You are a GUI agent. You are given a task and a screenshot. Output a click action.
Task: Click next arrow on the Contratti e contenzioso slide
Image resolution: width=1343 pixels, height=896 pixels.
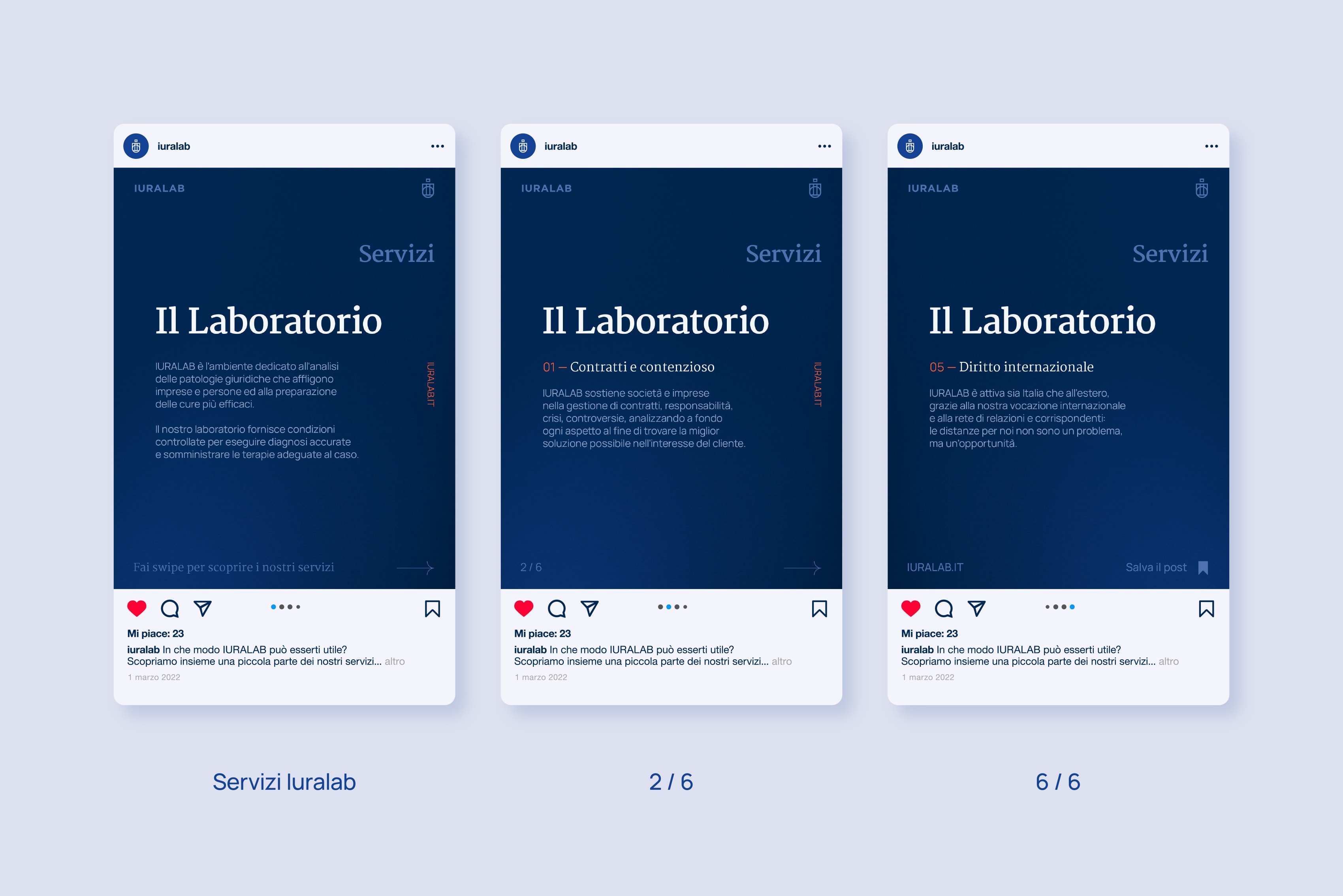tap(803, 567)
